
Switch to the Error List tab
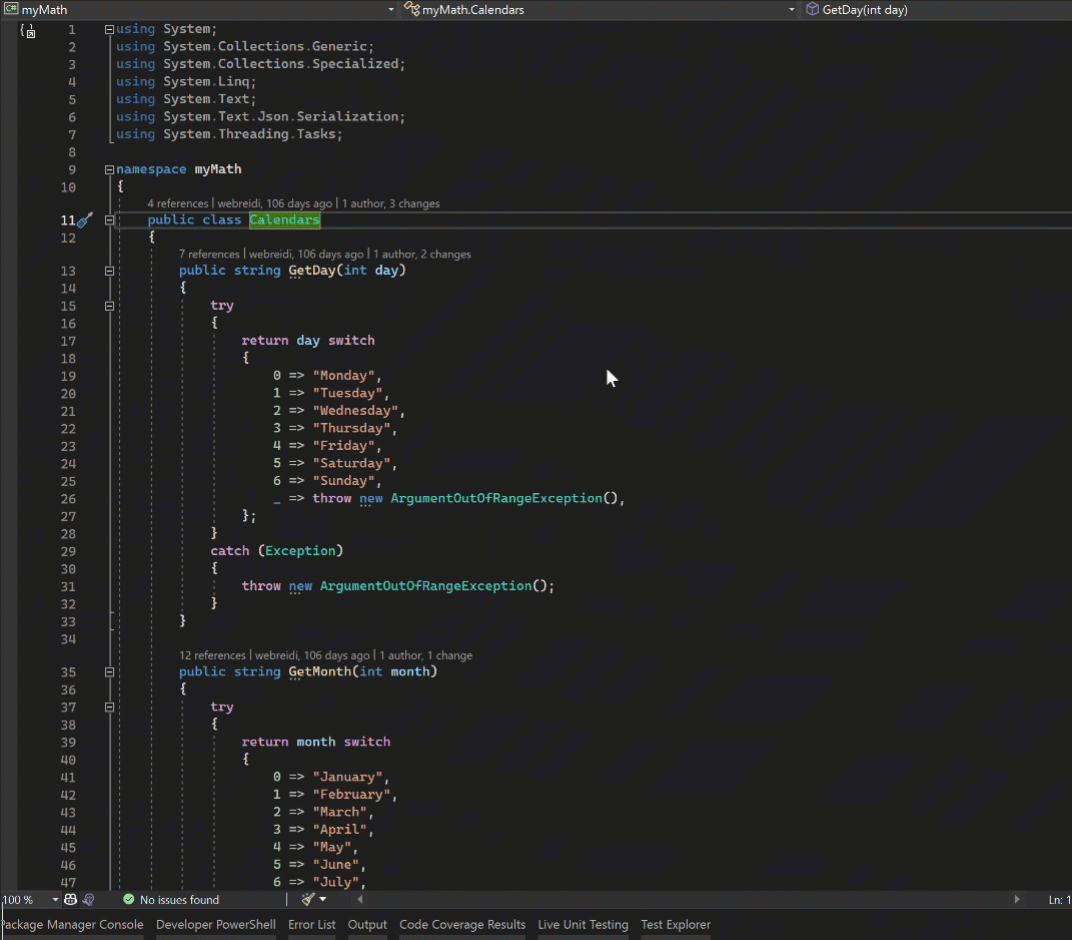tap(311, 924)
